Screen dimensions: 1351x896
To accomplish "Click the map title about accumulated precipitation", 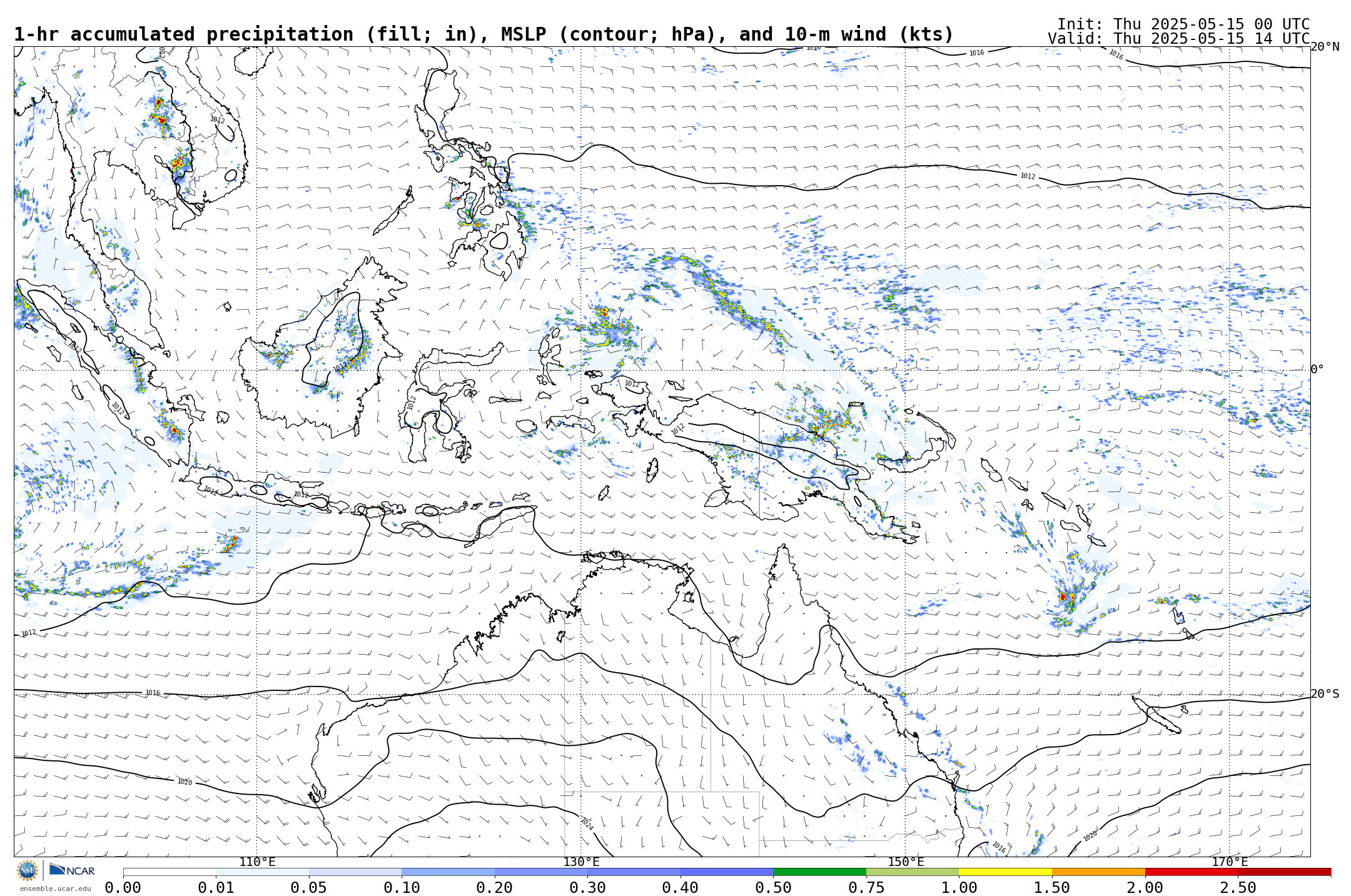I will tap(483, 34).
